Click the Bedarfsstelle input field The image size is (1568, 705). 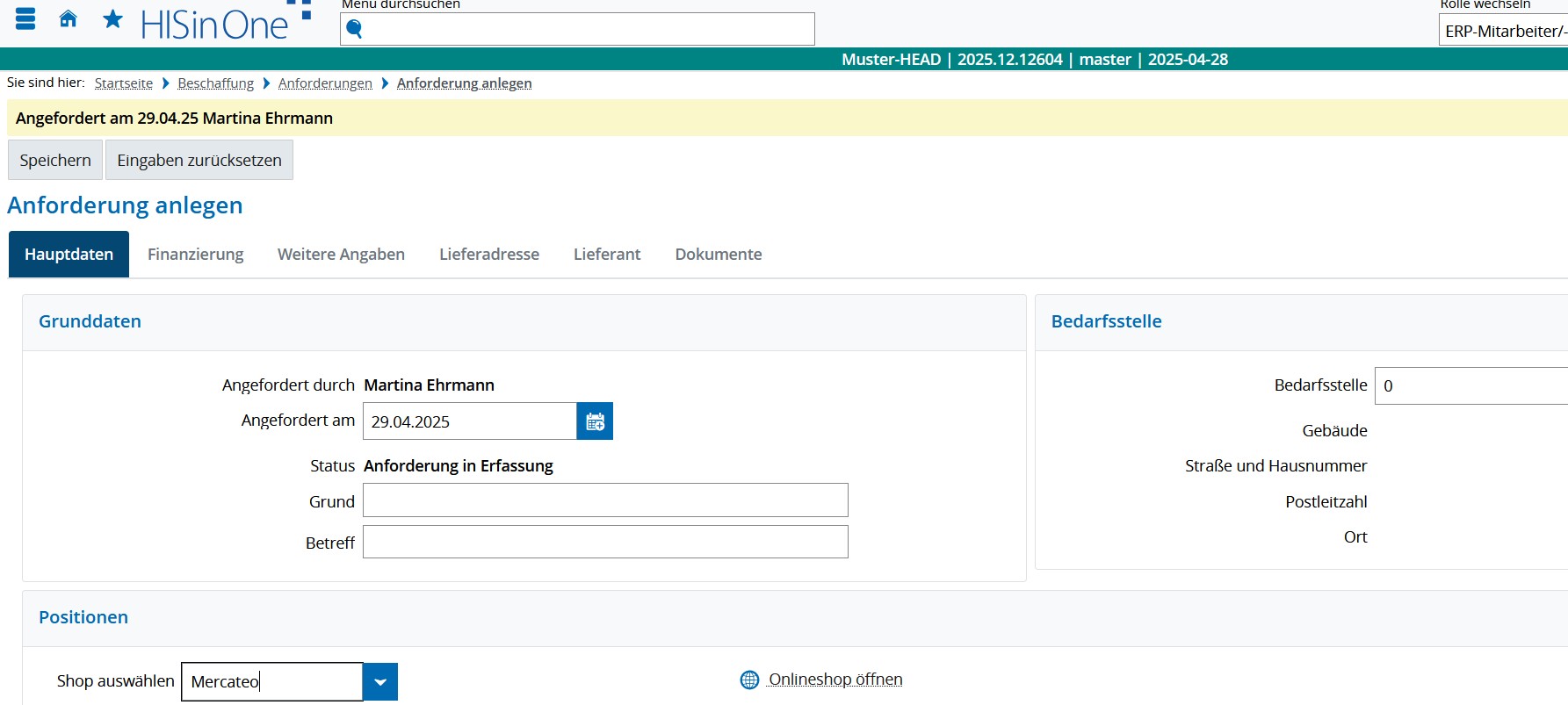point(1471,385)
